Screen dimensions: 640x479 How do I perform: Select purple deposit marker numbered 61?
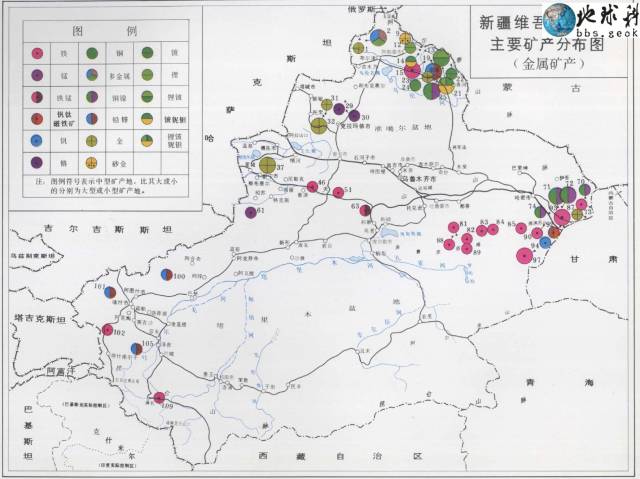pos(251,212)
